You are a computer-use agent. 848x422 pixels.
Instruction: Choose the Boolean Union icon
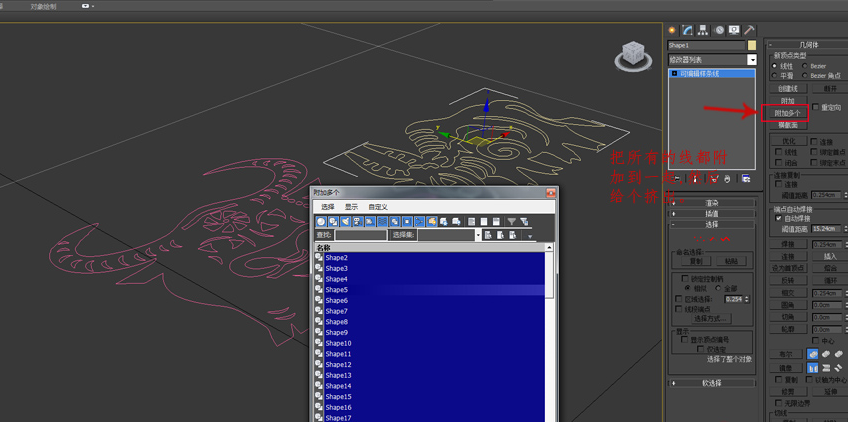point(813,354)
